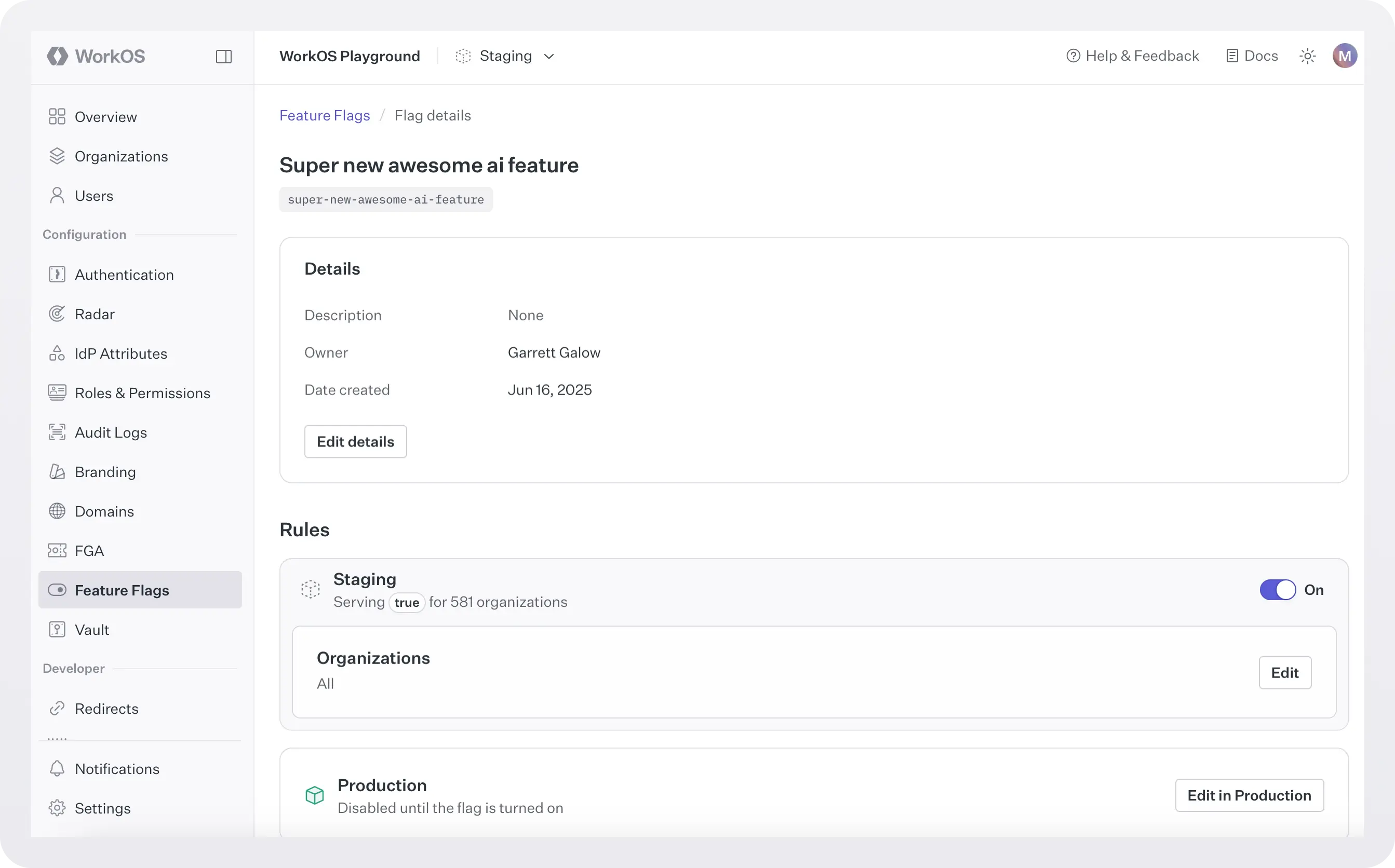This screenshot has width=1395, height=868.
Task: Click the Branding label in sidebar
Action: pyautogui.click(x=105, y=472)
